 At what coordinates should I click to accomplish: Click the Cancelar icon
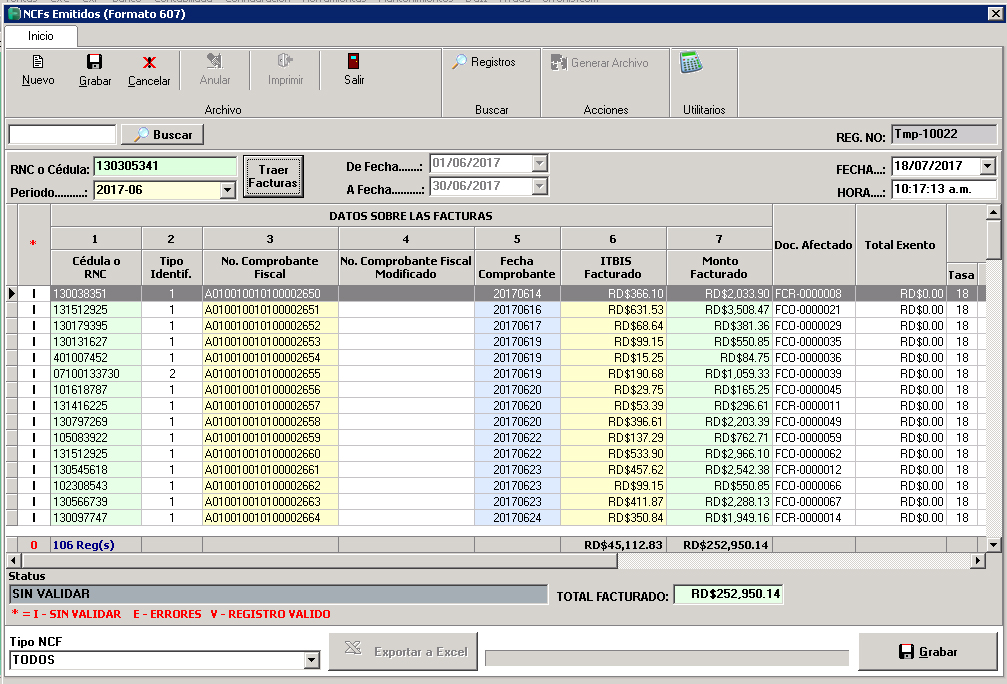tap(148, 69)
